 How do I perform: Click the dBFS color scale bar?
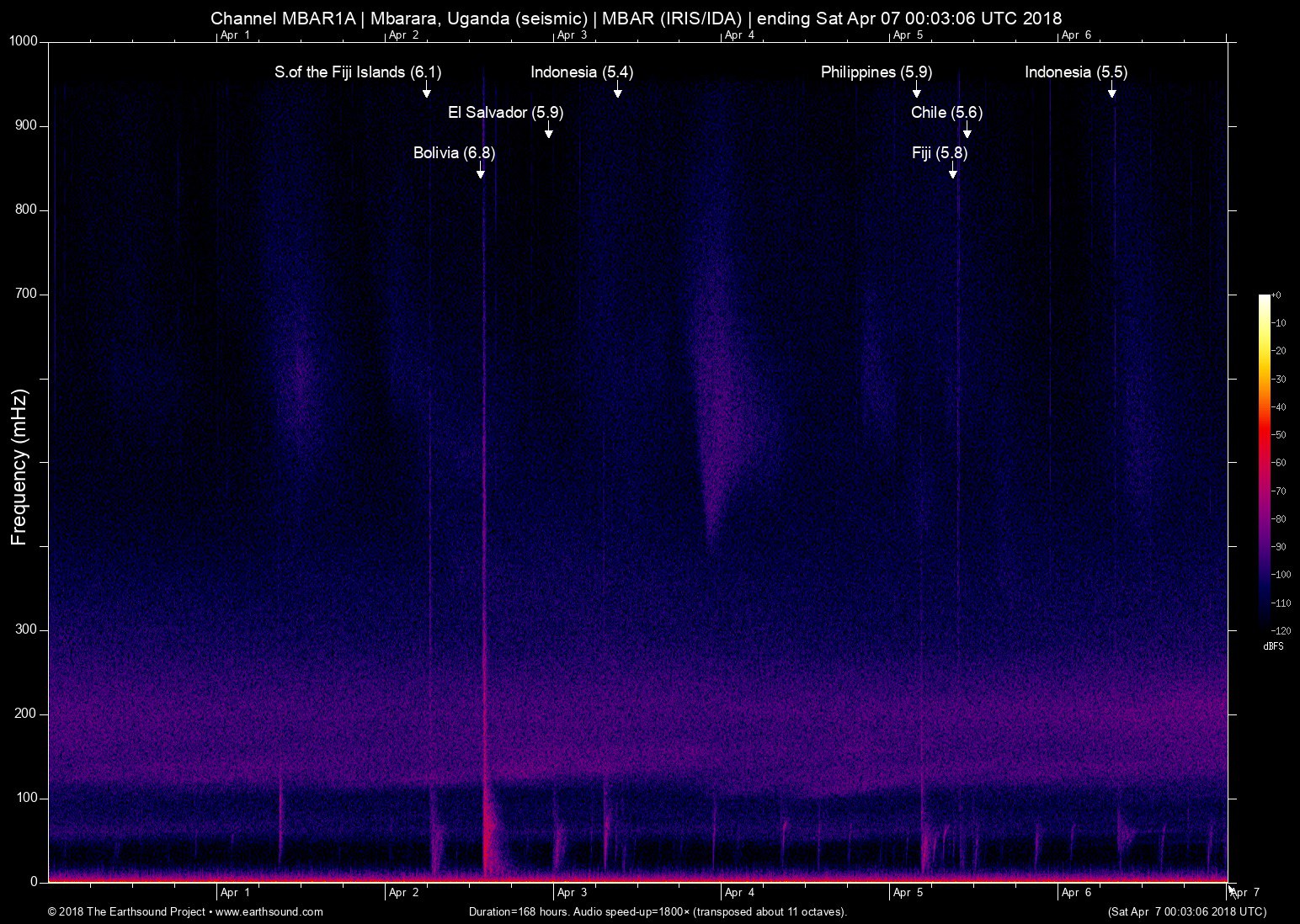(1265, 461)
